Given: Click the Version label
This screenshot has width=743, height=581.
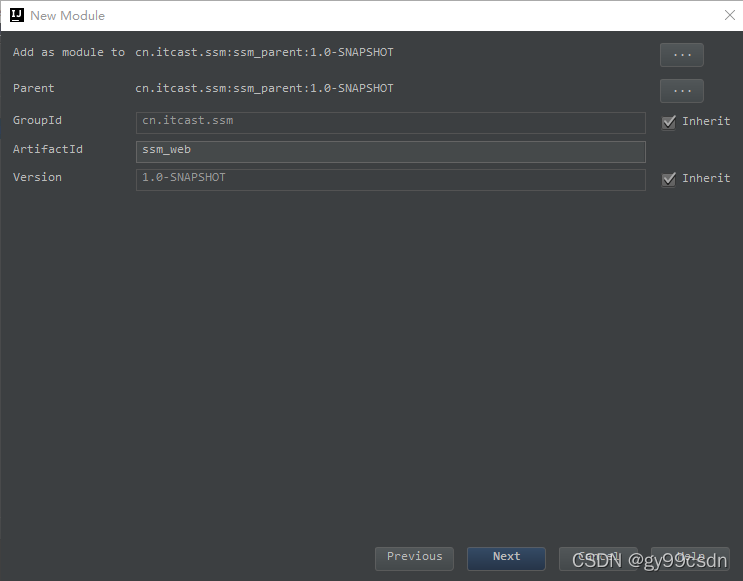Looking at the screenshot, I should tap(37, 177).
